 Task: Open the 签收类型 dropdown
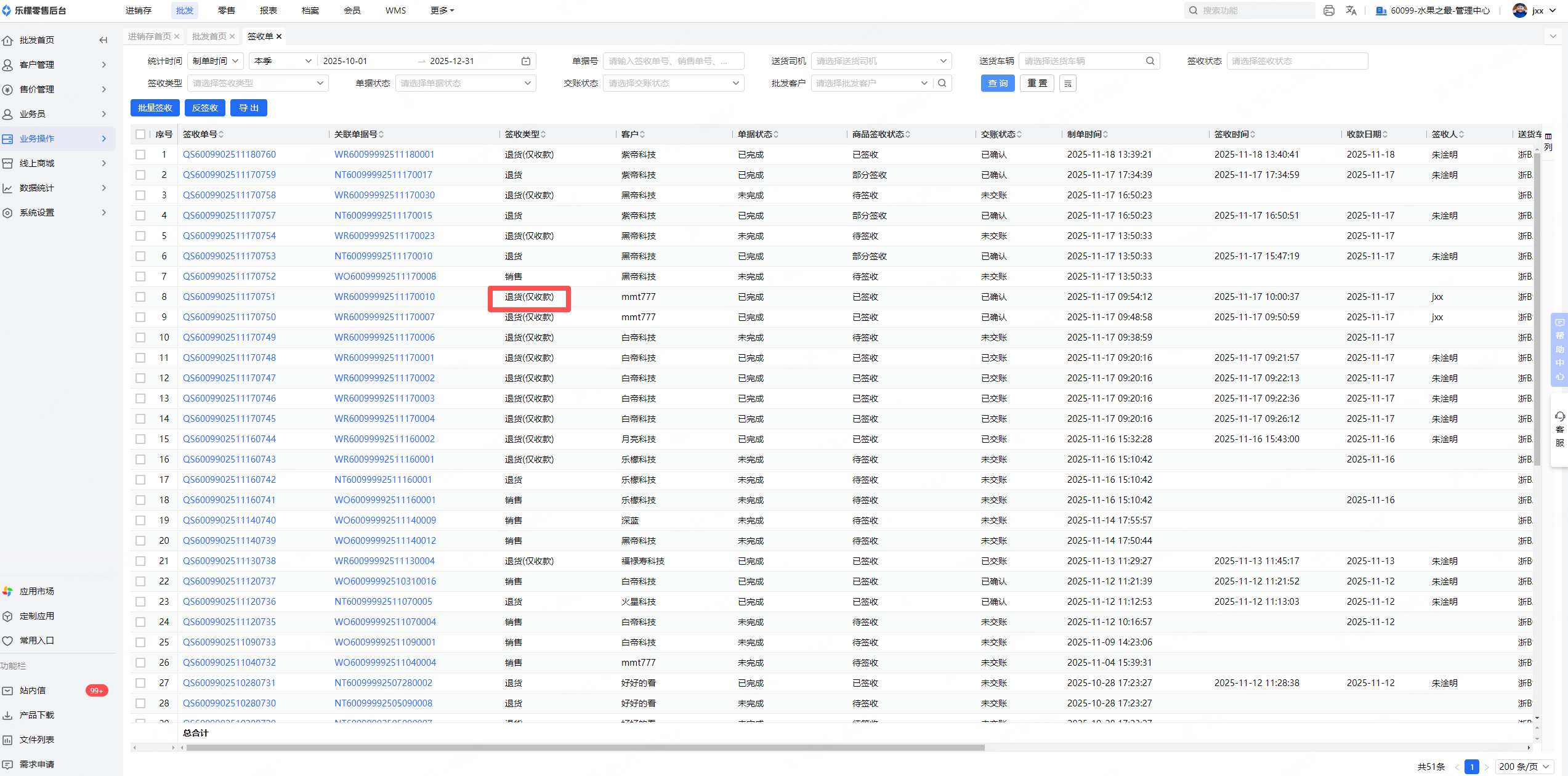(x=257, y=83)
